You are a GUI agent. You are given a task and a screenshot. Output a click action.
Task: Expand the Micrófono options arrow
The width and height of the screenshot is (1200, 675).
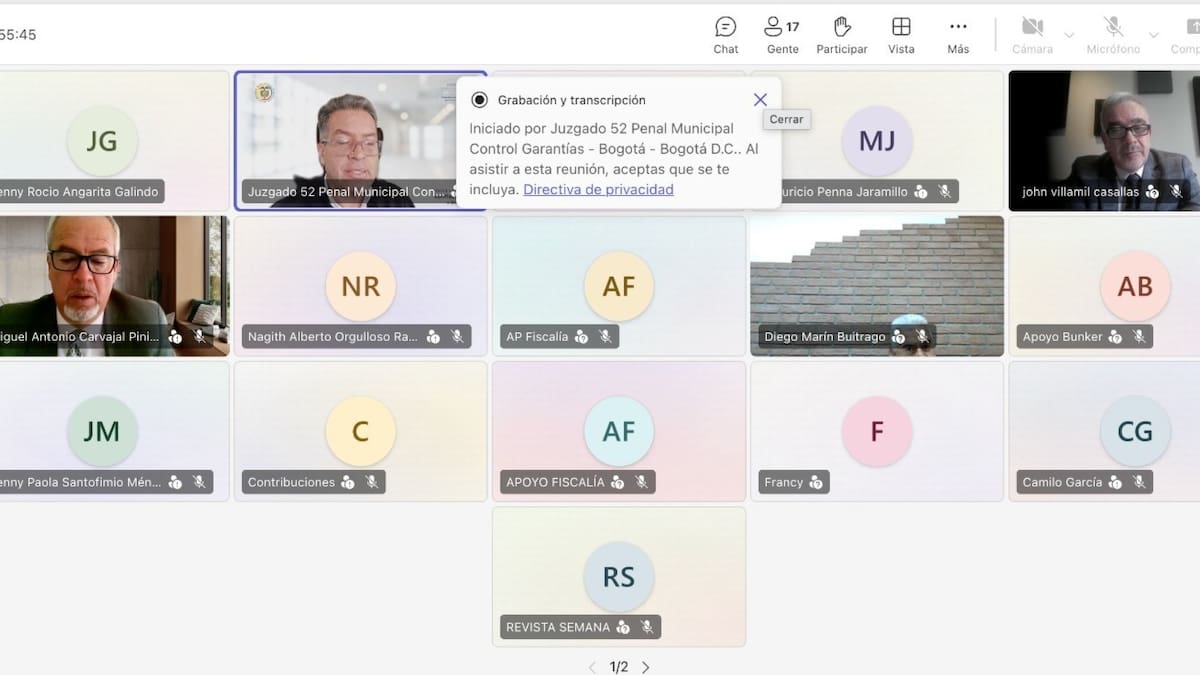1153,35
